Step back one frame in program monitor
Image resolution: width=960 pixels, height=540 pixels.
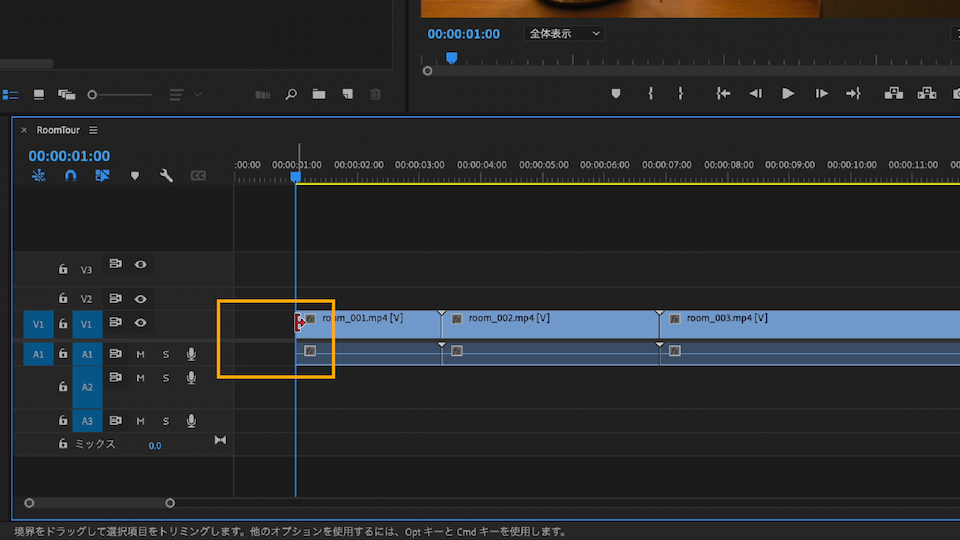tap(755, 93)
